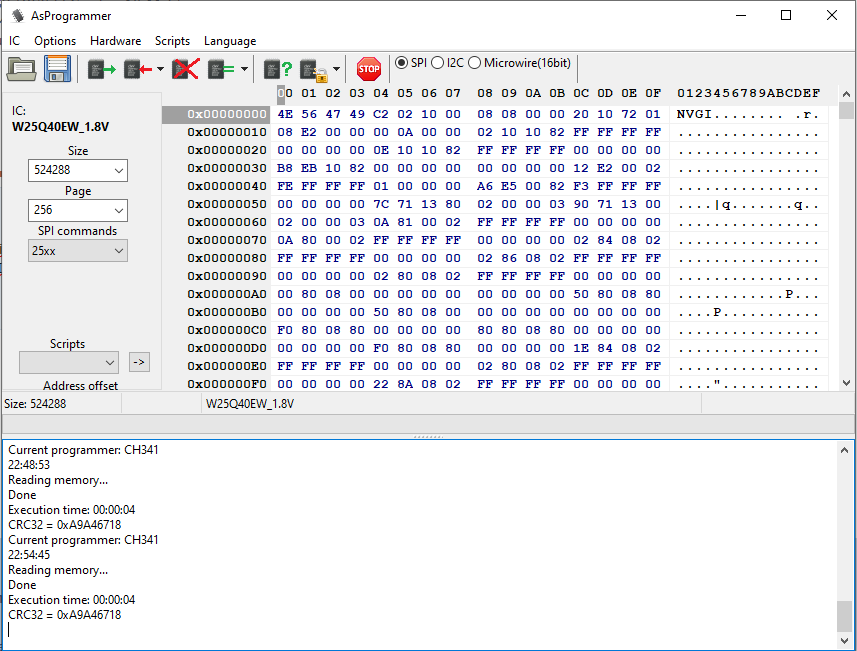Click hex byte at address 0x00000000
Image resolution: width=857 pixels, height=651 pixels.
(285, 114)
